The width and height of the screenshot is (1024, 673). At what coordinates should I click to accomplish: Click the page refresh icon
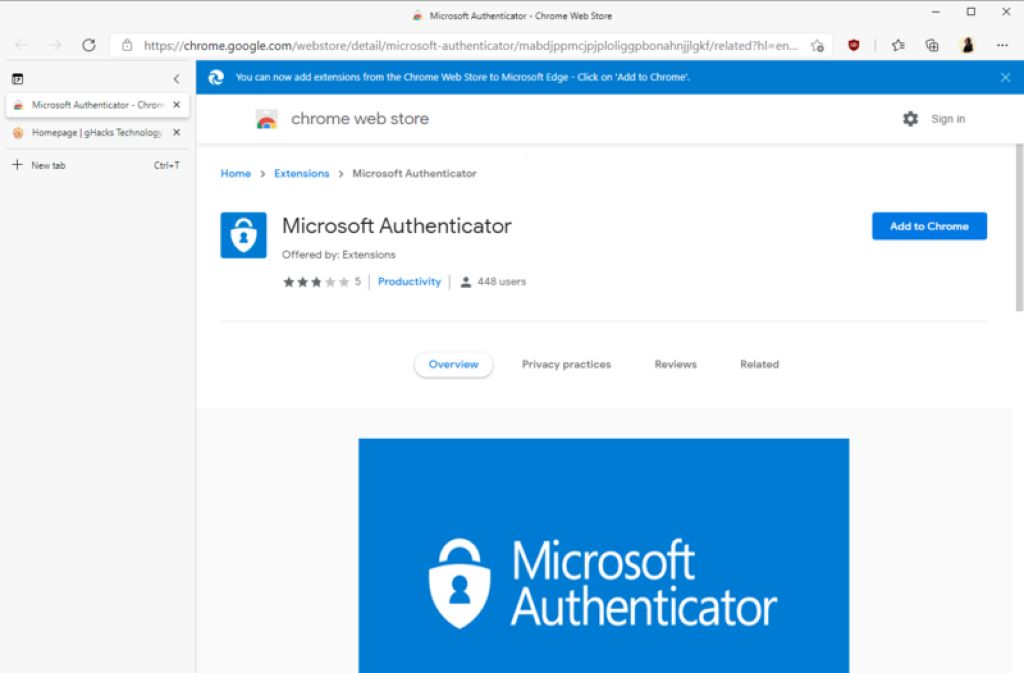click(x=88, y=45)
